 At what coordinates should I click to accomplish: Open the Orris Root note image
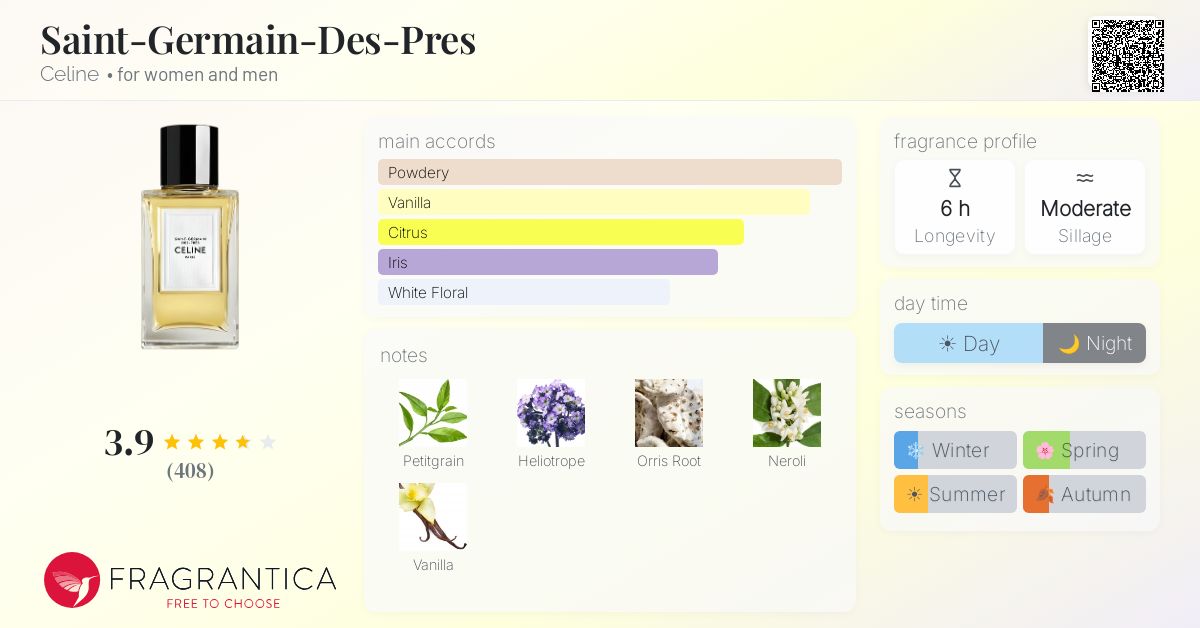(x=669, y=413)
